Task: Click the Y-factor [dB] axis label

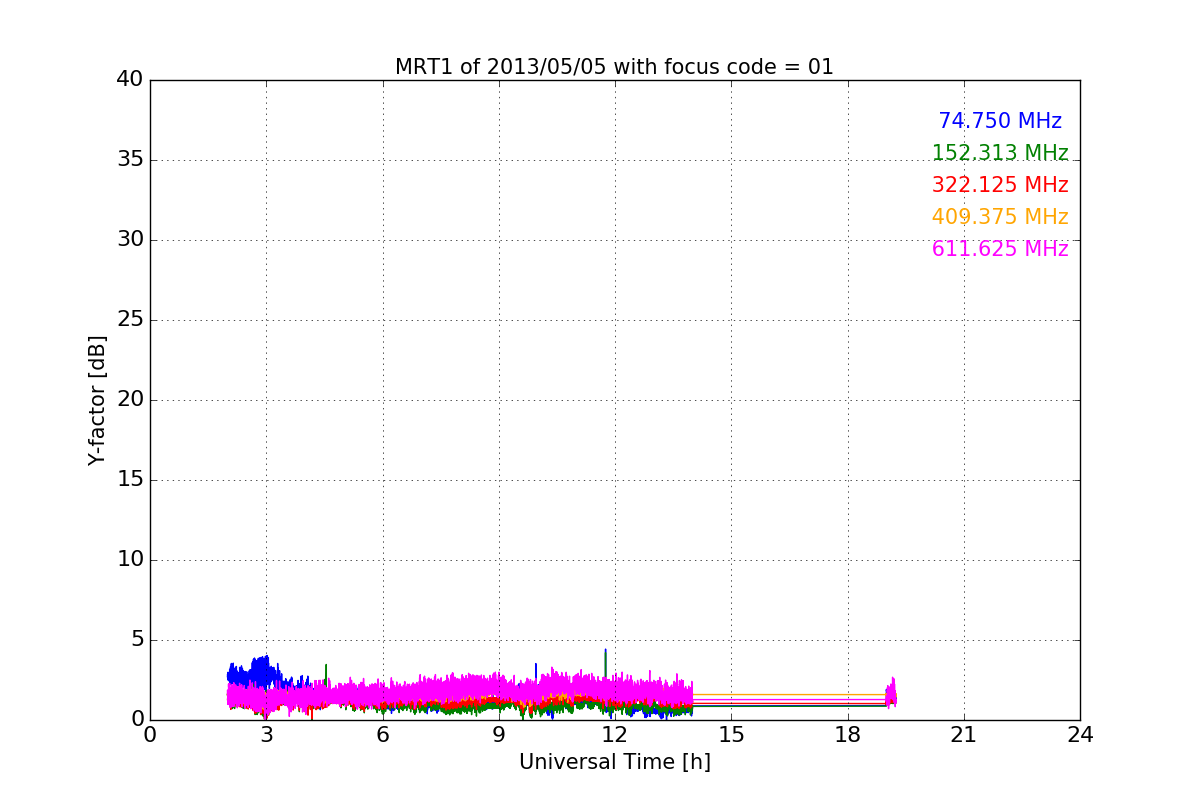Action: click(97, 400)
